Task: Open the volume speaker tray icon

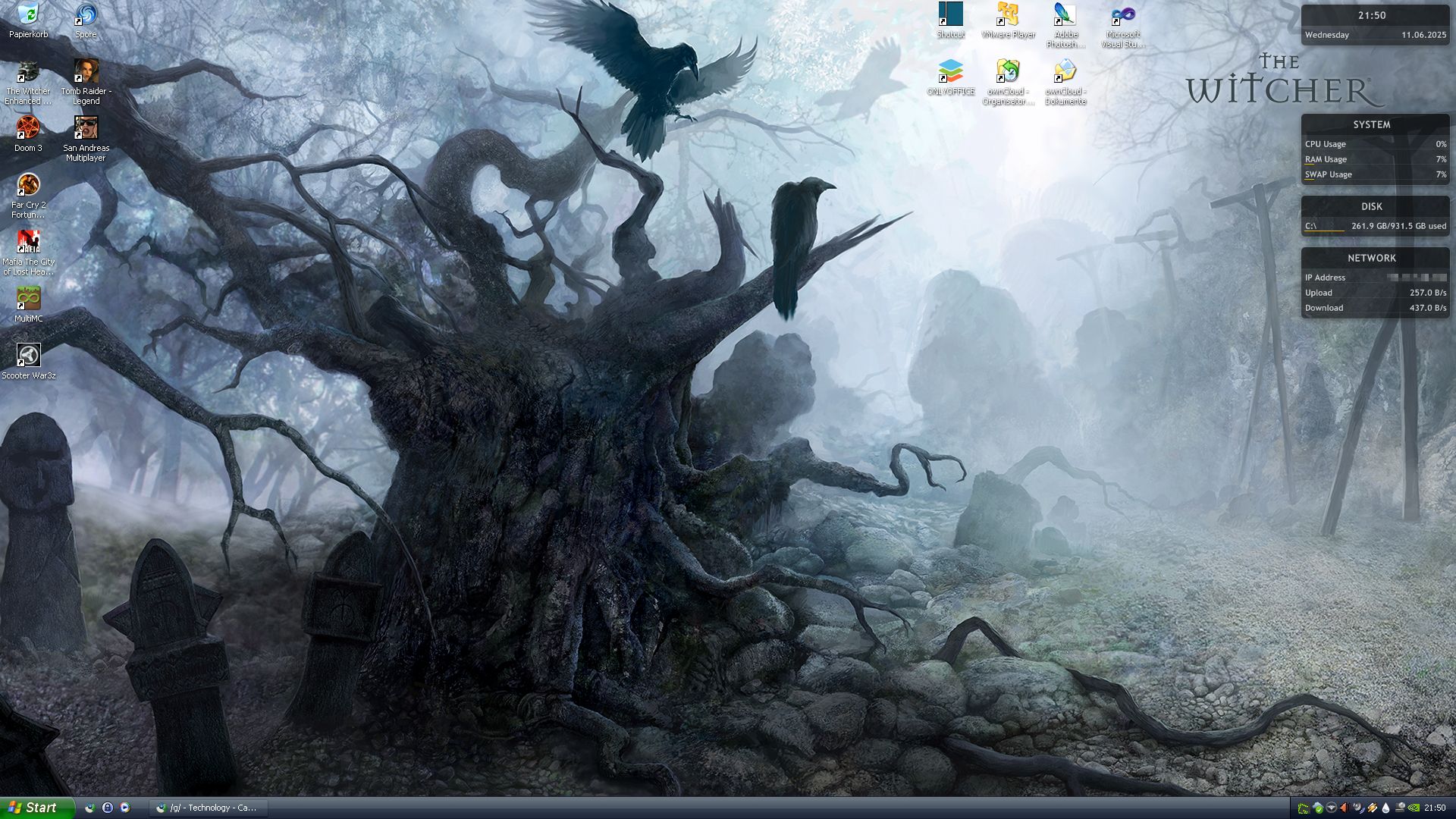Action: pos(1345,808)
